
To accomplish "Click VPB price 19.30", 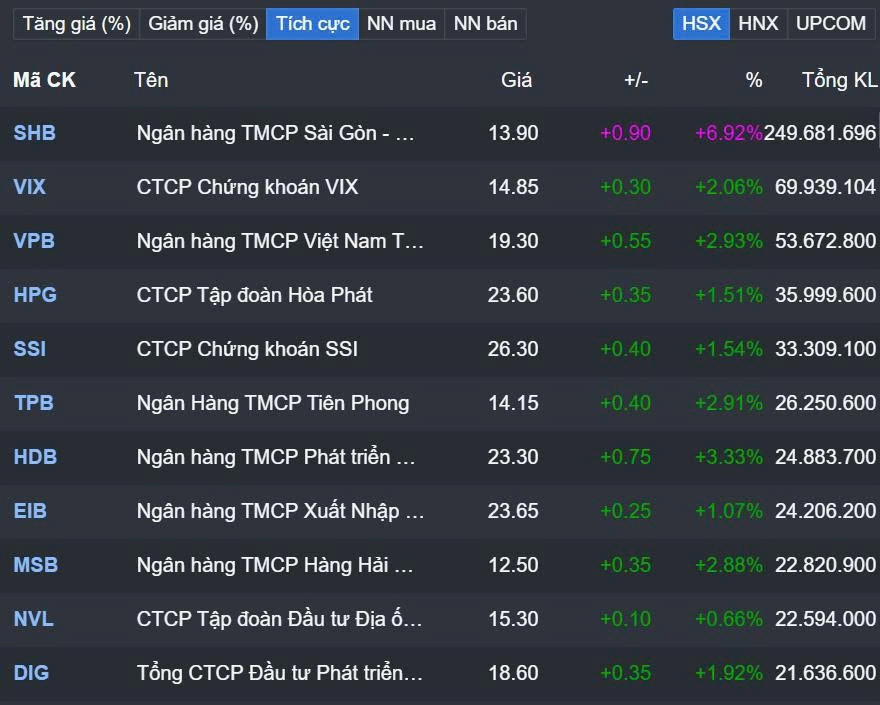I will pos(513,241).
